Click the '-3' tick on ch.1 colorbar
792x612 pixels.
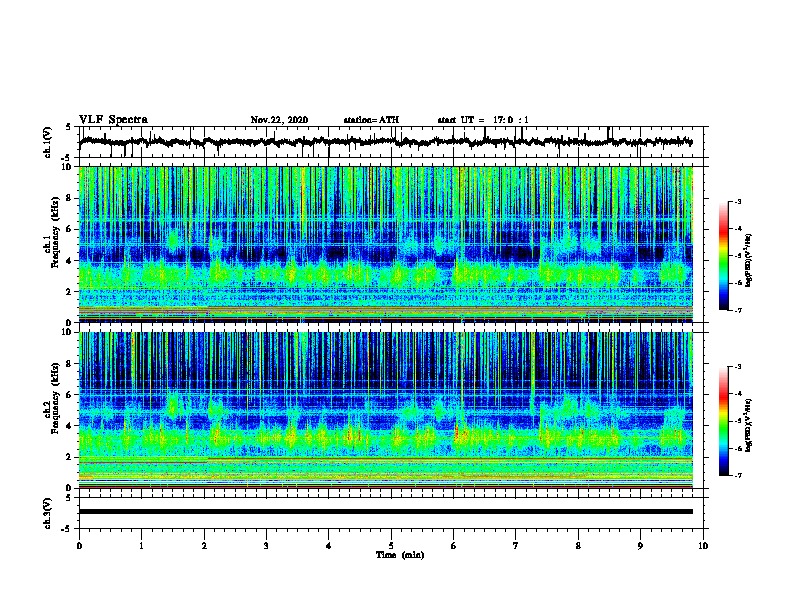737,201
